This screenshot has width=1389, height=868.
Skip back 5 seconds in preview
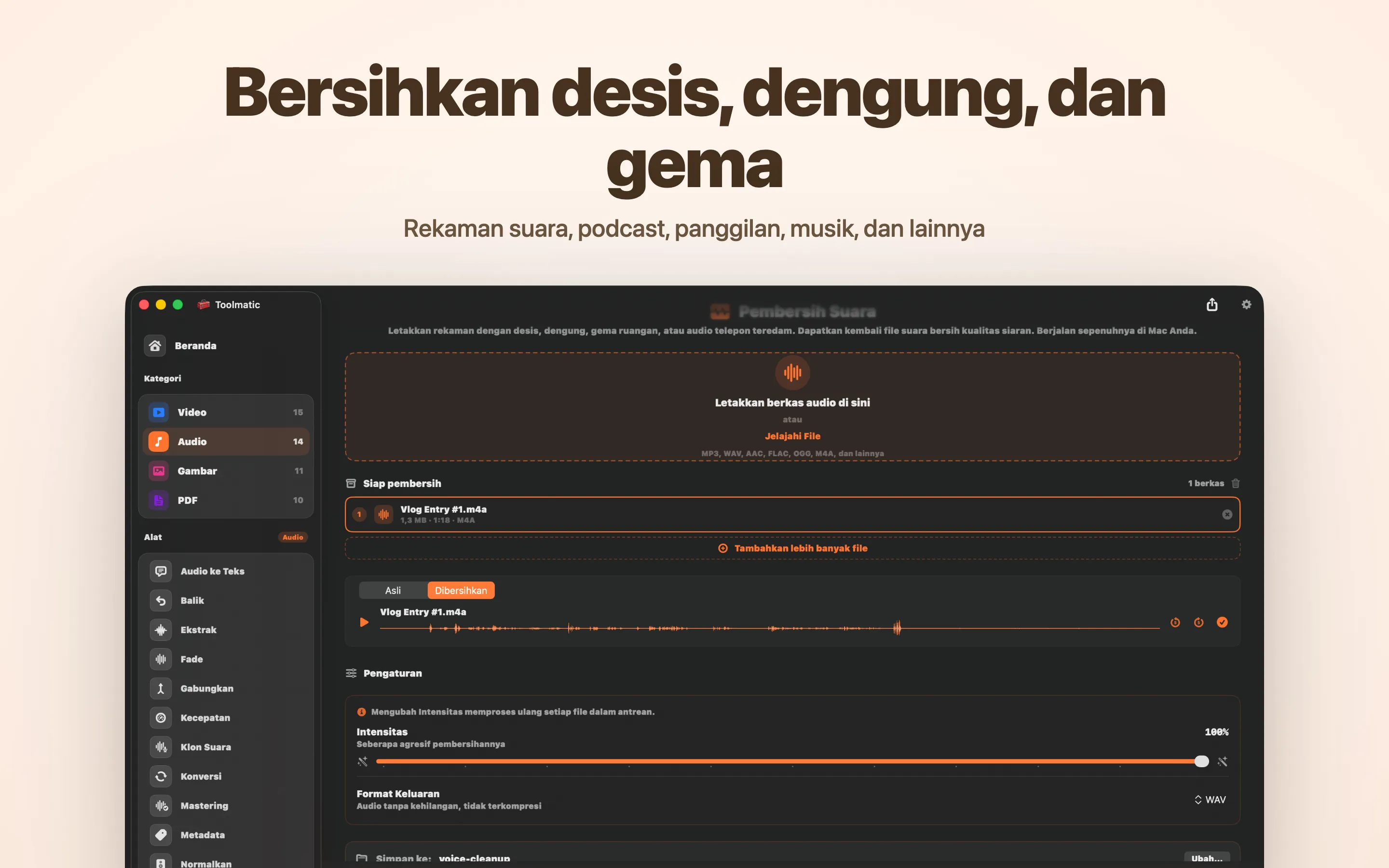click(x=1175, y=622)
